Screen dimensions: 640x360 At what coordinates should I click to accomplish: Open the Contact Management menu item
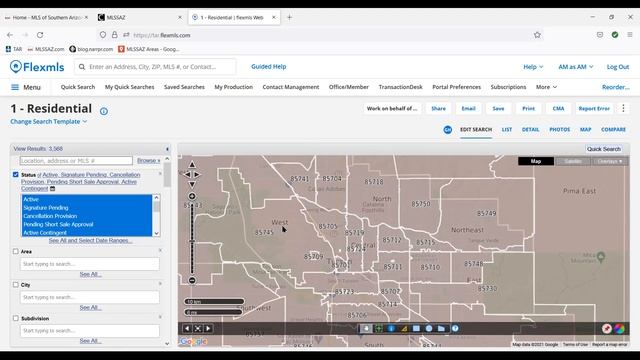pos(291,87)
